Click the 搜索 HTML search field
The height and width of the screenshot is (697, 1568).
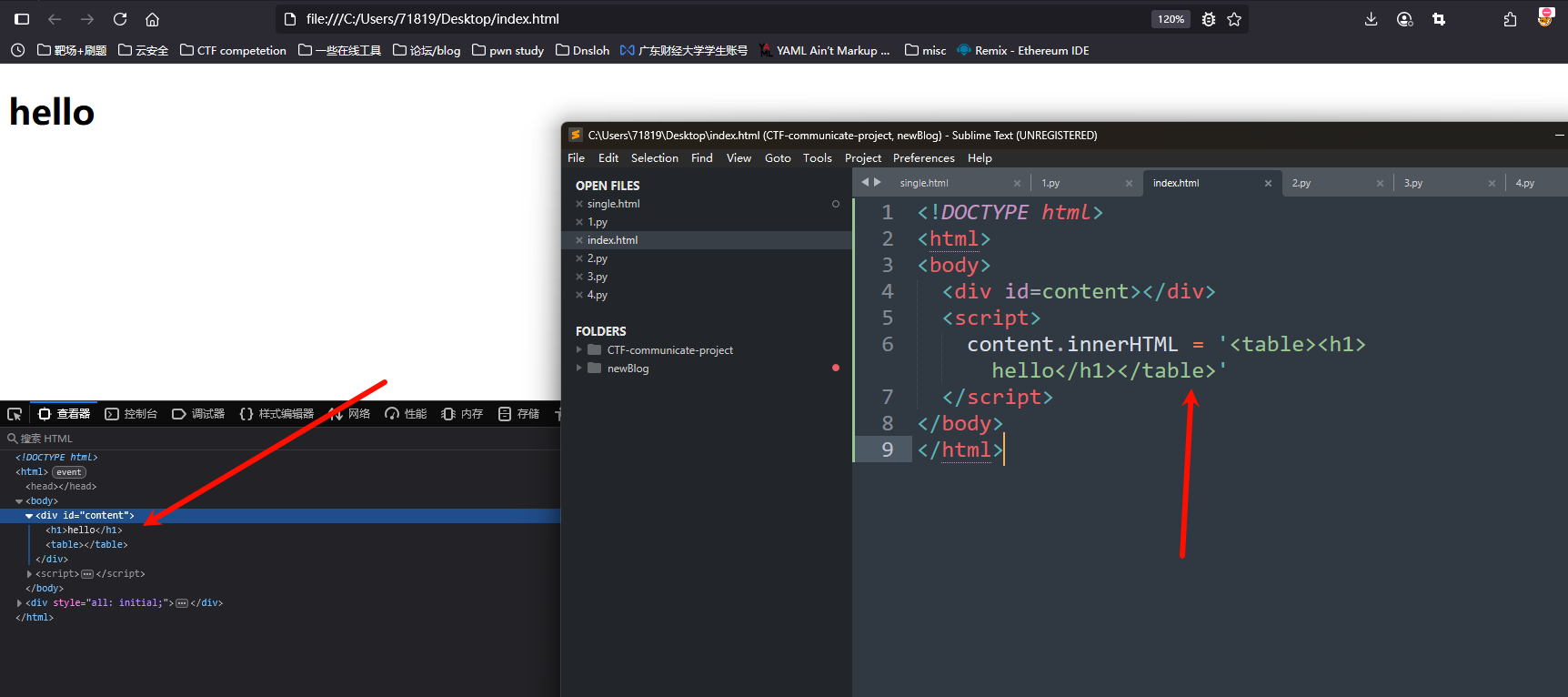[x=280, y=439]
